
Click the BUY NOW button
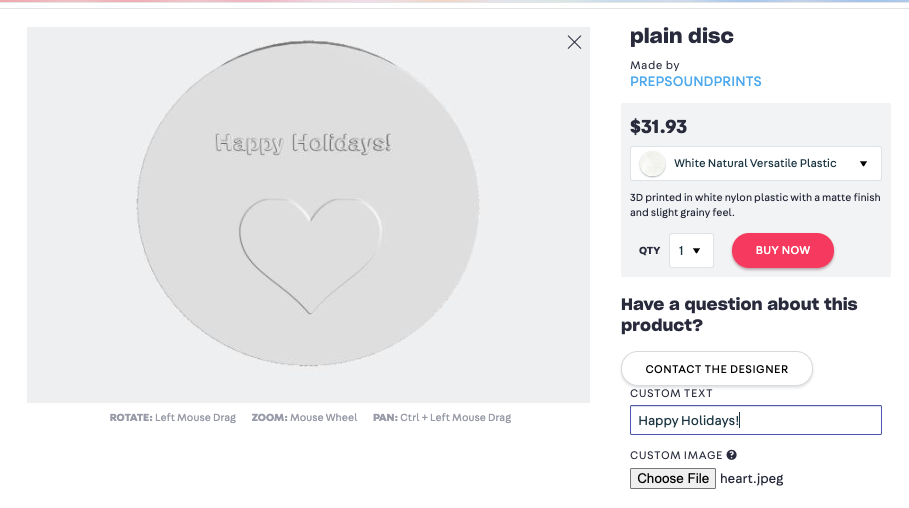tap(783, 251)
